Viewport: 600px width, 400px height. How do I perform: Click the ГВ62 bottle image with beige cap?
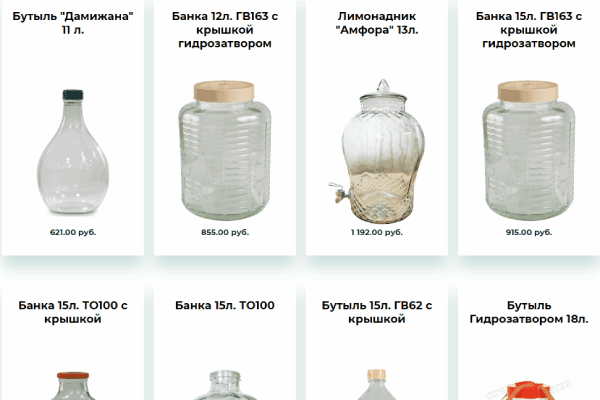(x=377, y=385)
